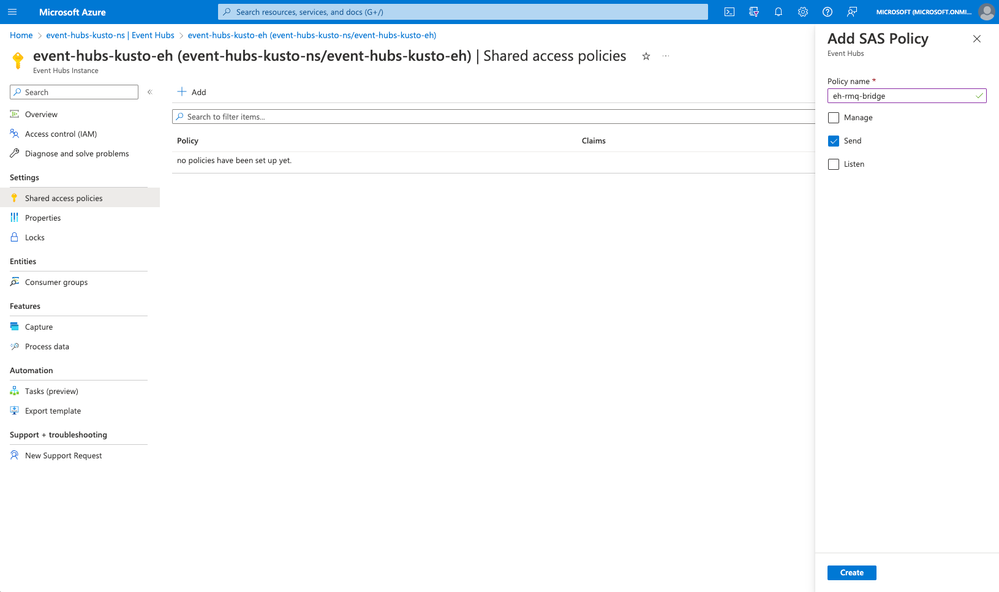Pin the page with the favorite star
This screenshot has width=999, height=592.
646,56
